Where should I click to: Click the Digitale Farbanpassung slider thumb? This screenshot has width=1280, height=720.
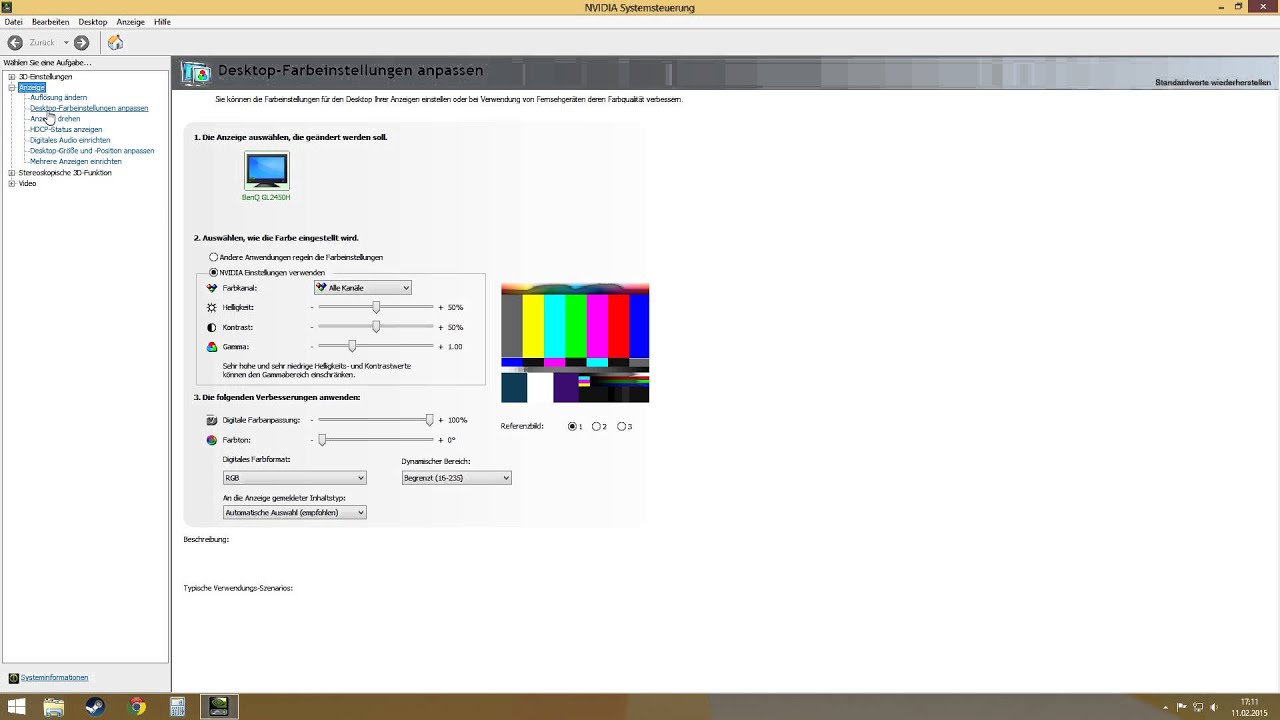coord(429,420)
